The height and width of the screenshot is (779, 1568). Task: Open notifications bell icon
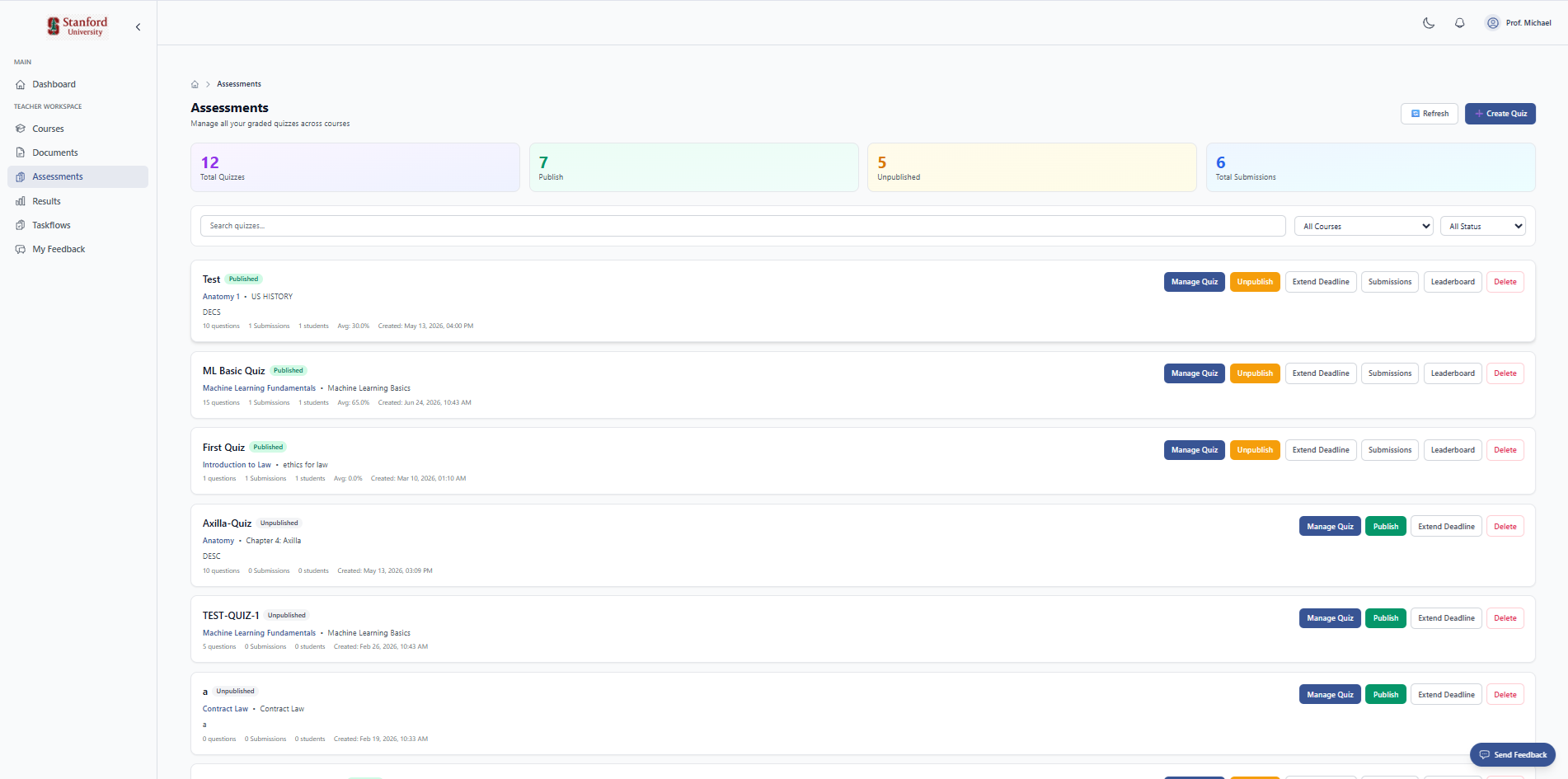[x=1460, y=23]
